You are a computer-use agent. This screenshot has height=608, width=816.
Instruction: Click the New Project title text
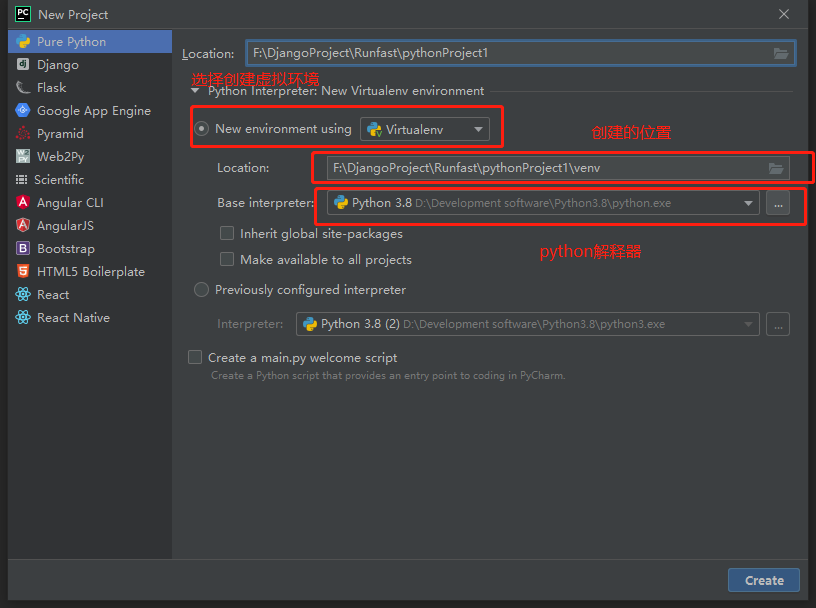(73, 15)
